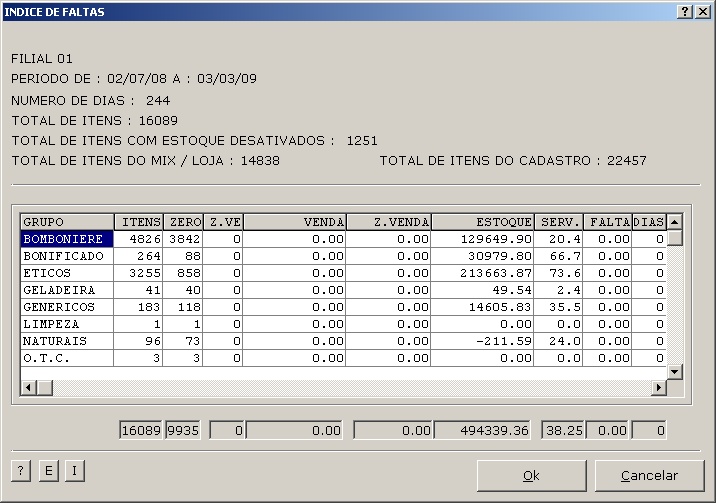Click the '?' help button at bottom left
Image resolution: width=716 pixels, height=503 pixels.
pos(20,471)
